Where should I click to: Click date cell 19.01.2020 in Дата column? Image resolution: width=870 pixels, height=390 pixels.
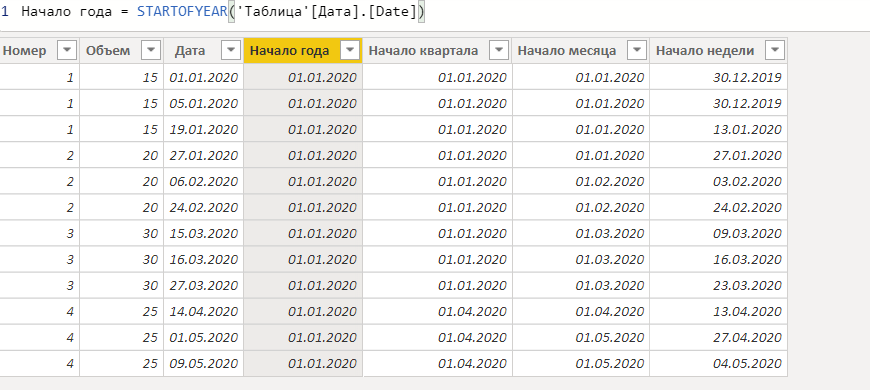pos(204,129)
